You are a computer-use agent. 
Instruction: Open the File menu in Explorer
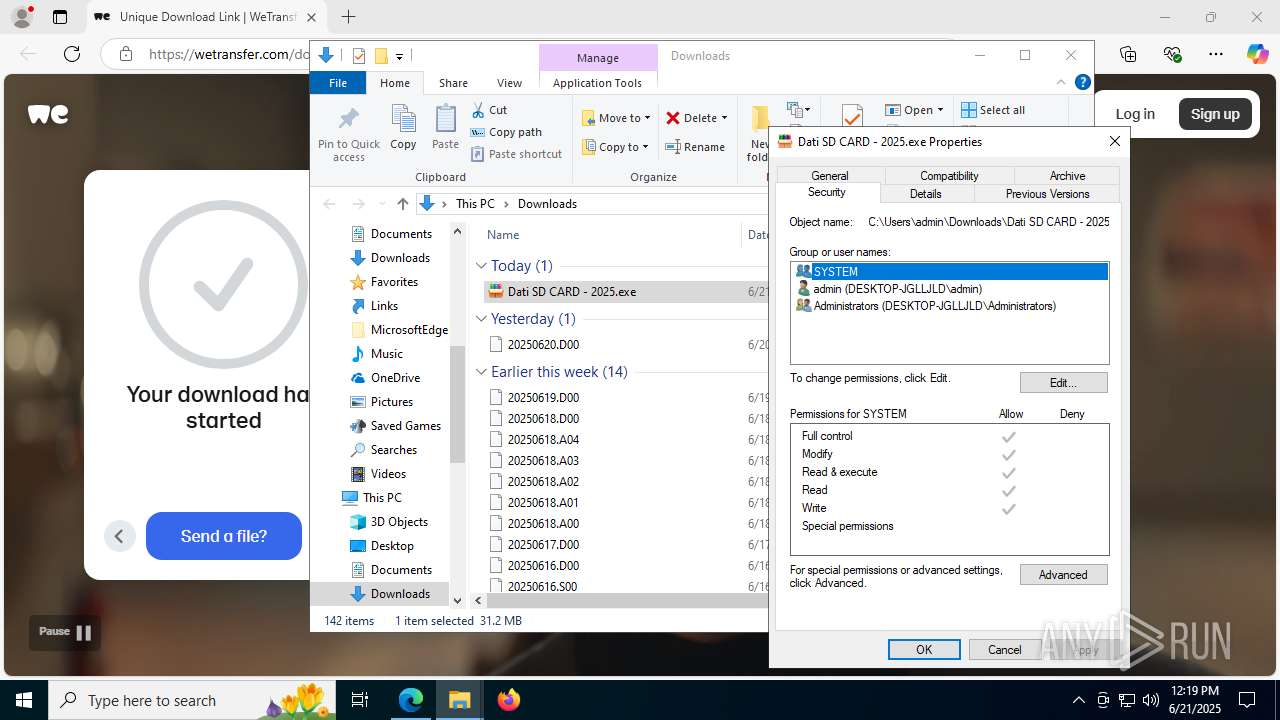(x=338, y=83)
